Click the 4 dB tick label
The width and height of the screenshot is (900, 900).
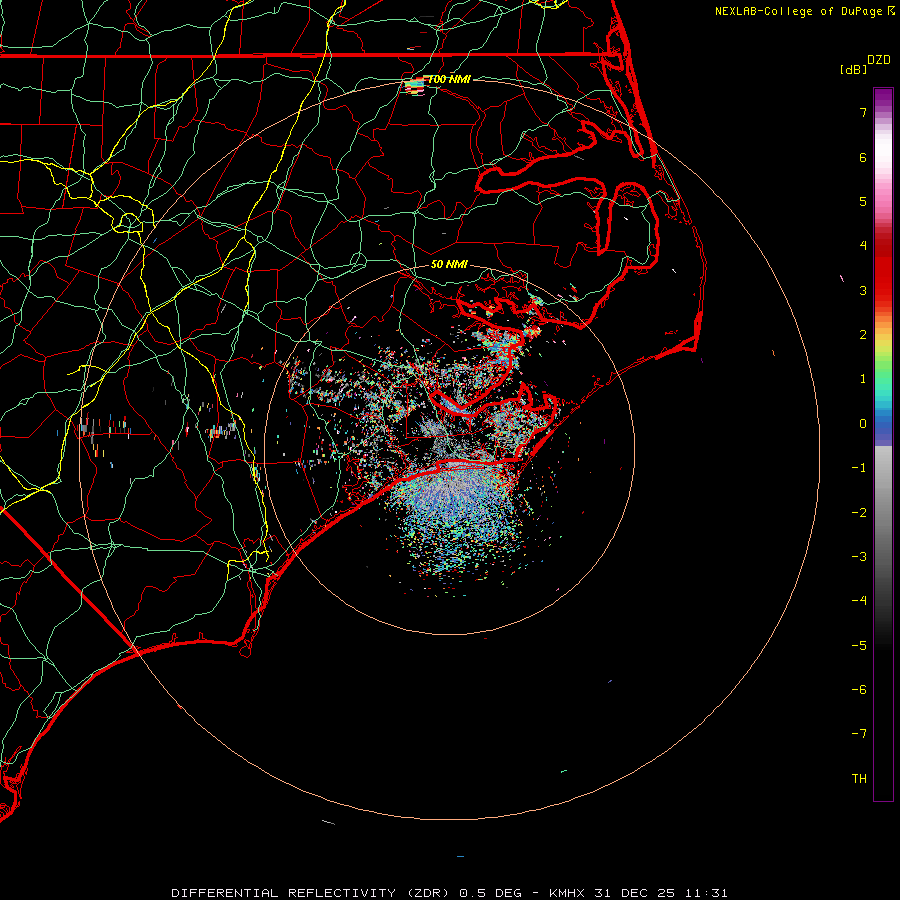[x=863, y=246]
